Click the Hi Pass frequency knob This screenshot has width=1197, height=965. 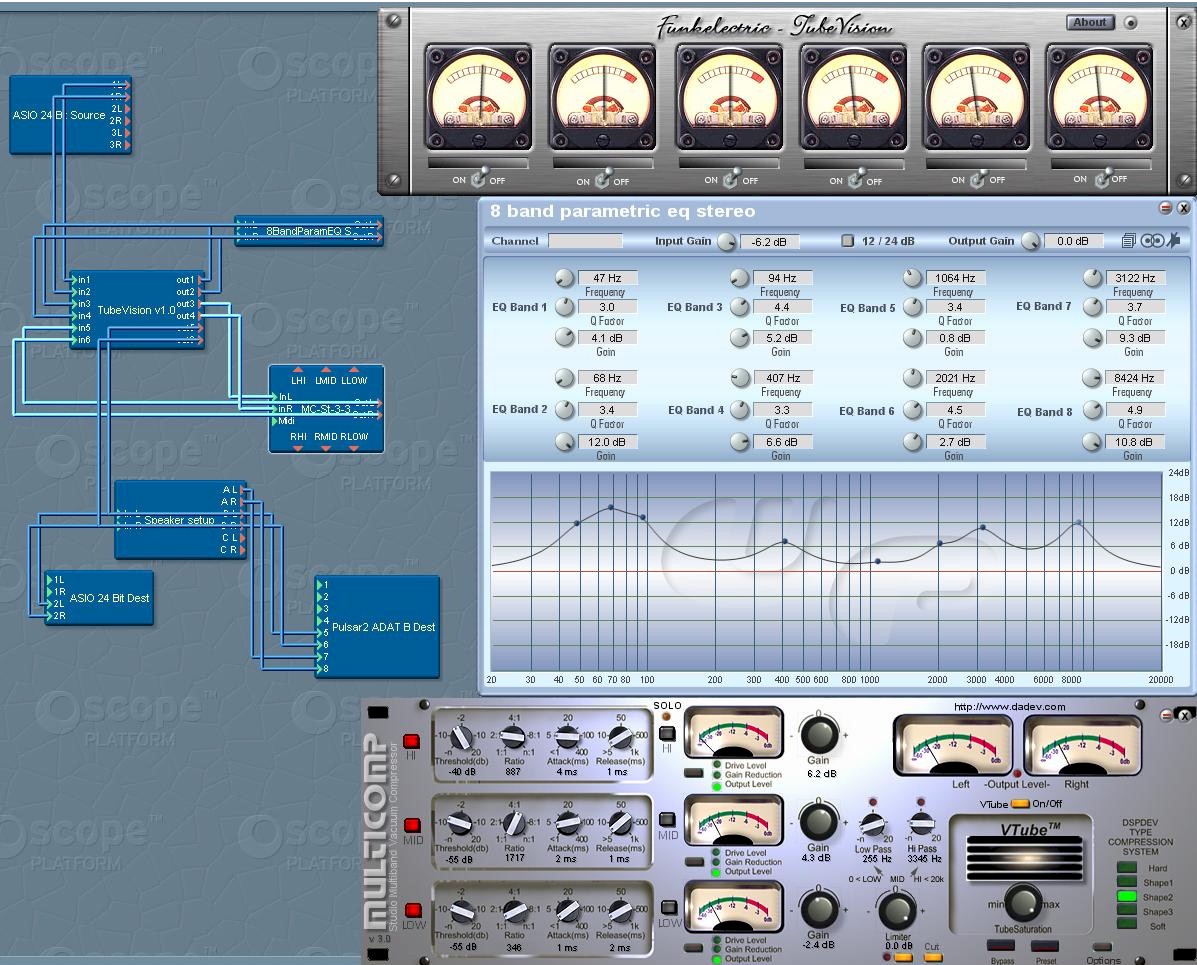[921, 825]
